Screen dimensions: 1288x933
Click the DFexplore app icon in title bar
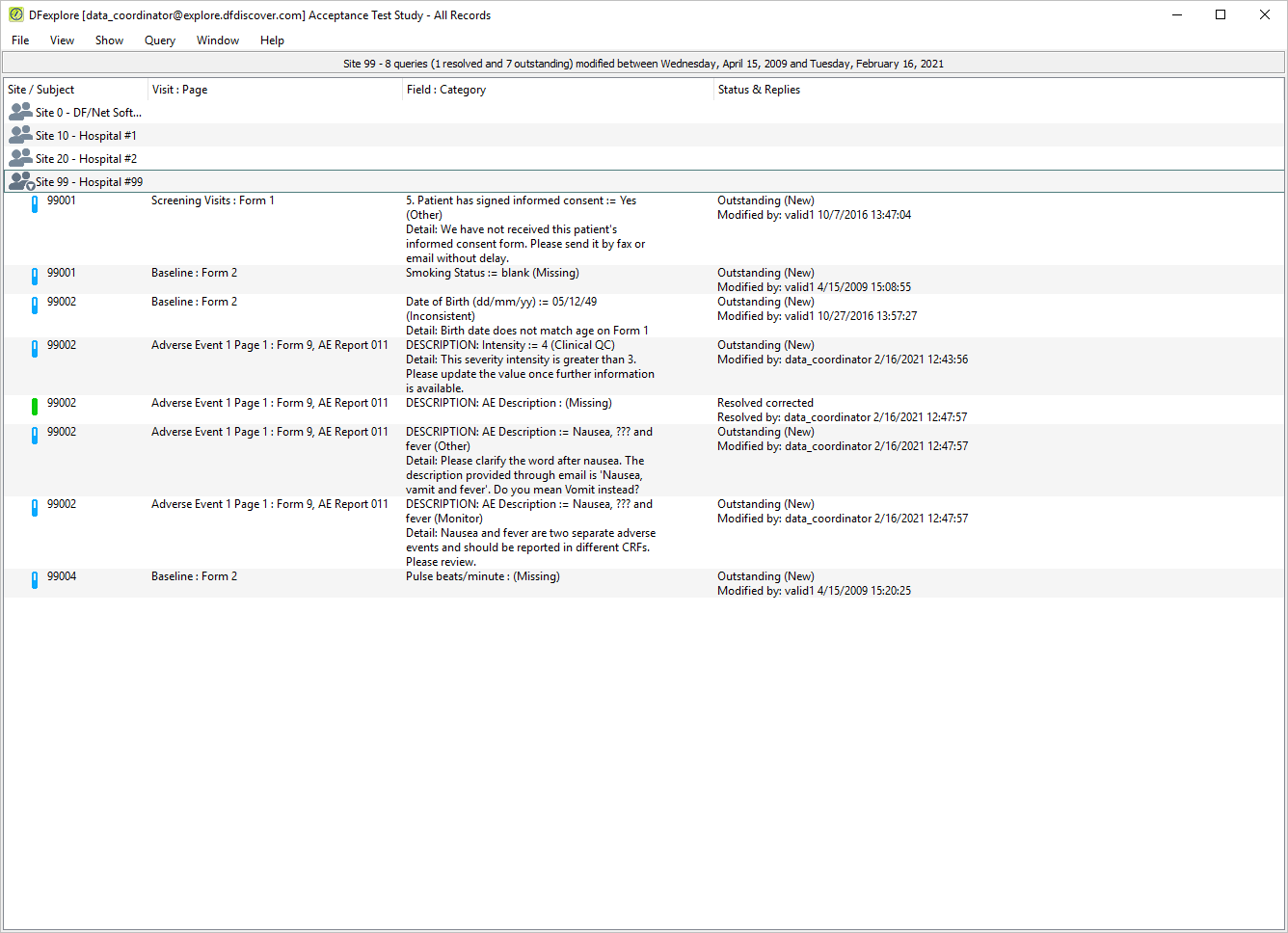tap(15, 14)
